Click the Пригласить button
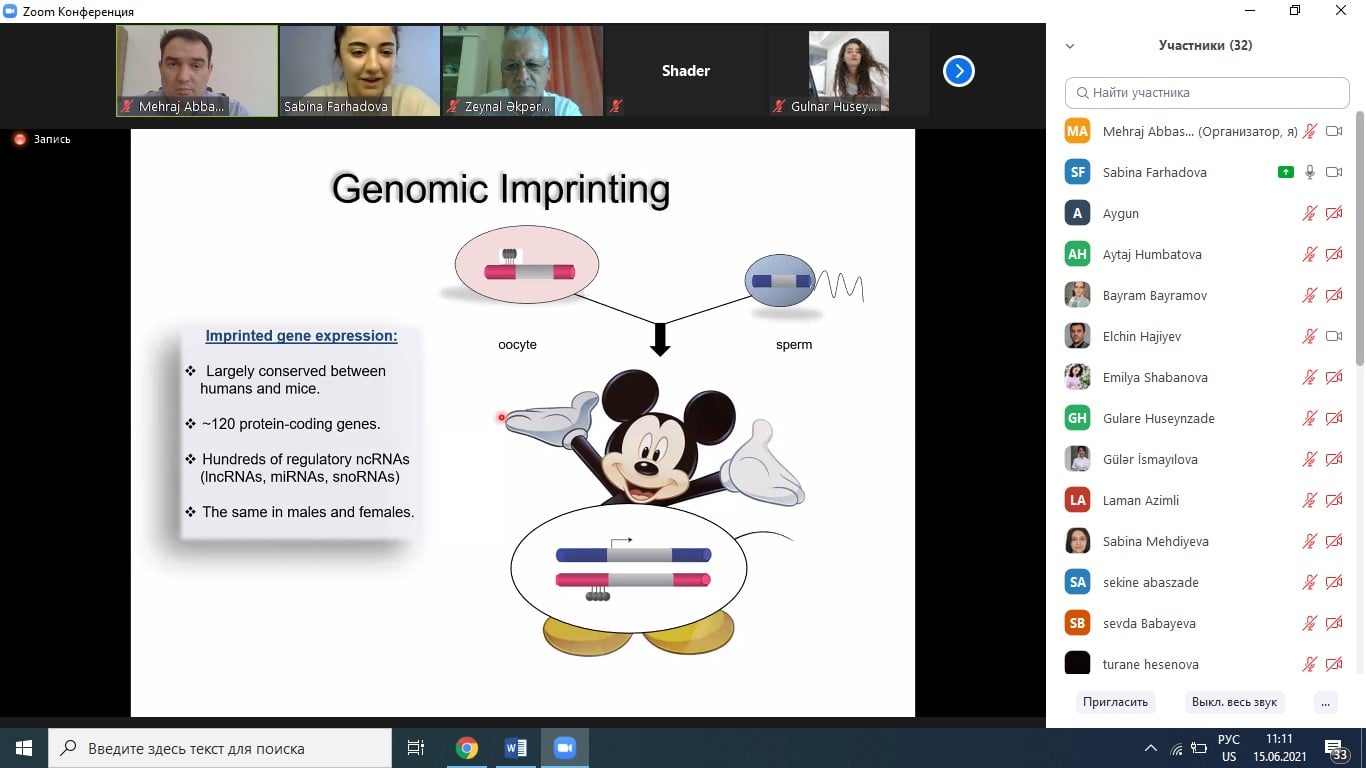The height and width of the screenshot is (768, 1366). [1115, 702]
